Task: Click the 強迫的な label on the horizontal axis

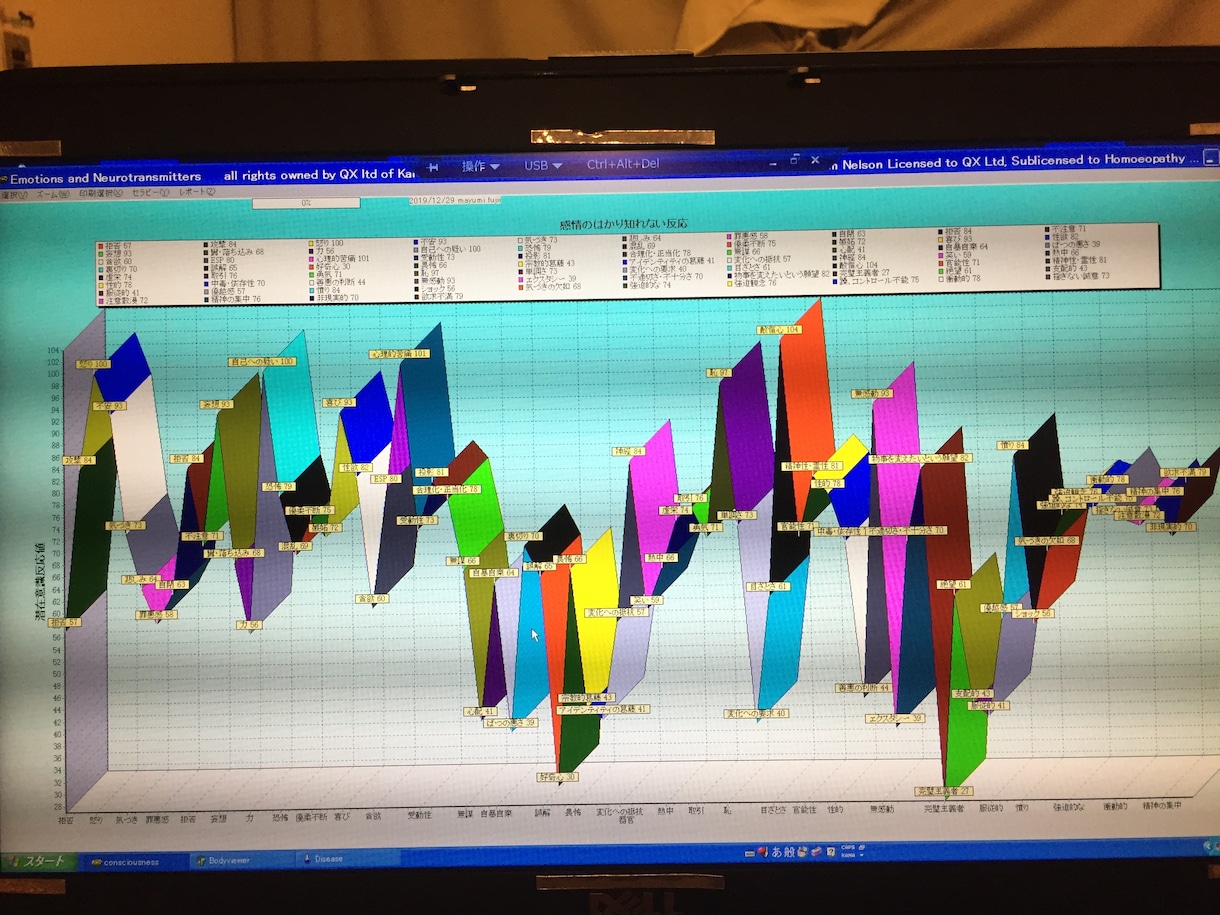Action: (x=1067, y=805)
